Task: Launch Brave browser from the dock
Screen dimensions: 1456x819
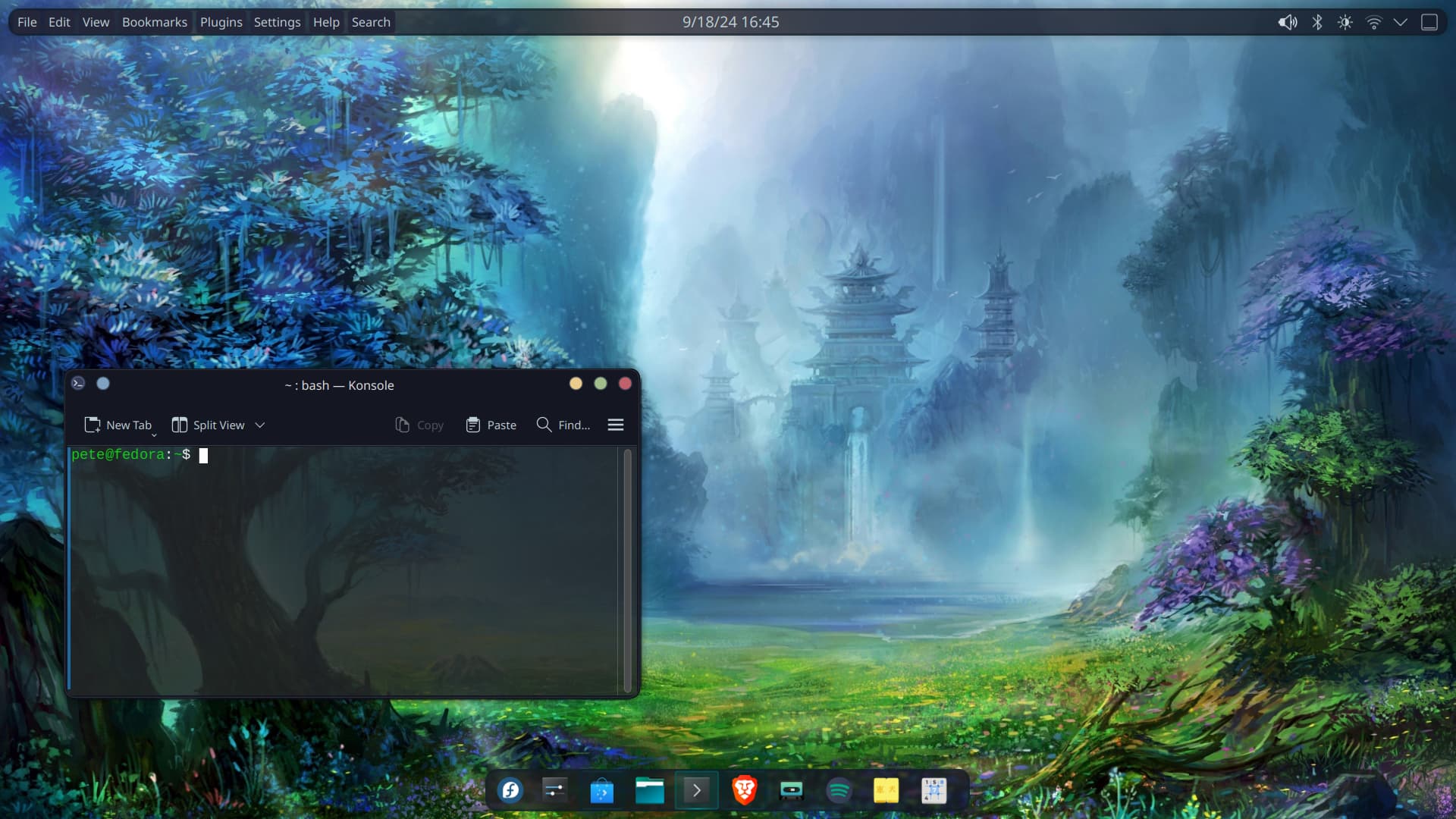Action: pos(744,790)
